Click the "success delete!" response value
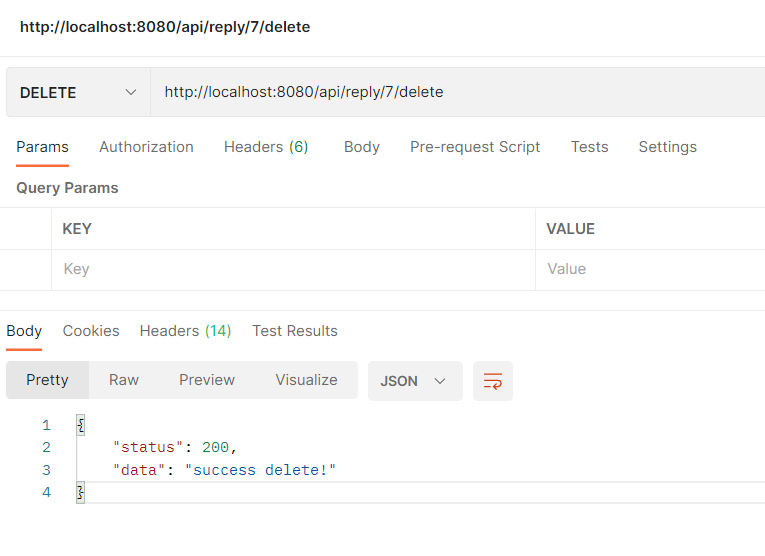 (261, 470)
